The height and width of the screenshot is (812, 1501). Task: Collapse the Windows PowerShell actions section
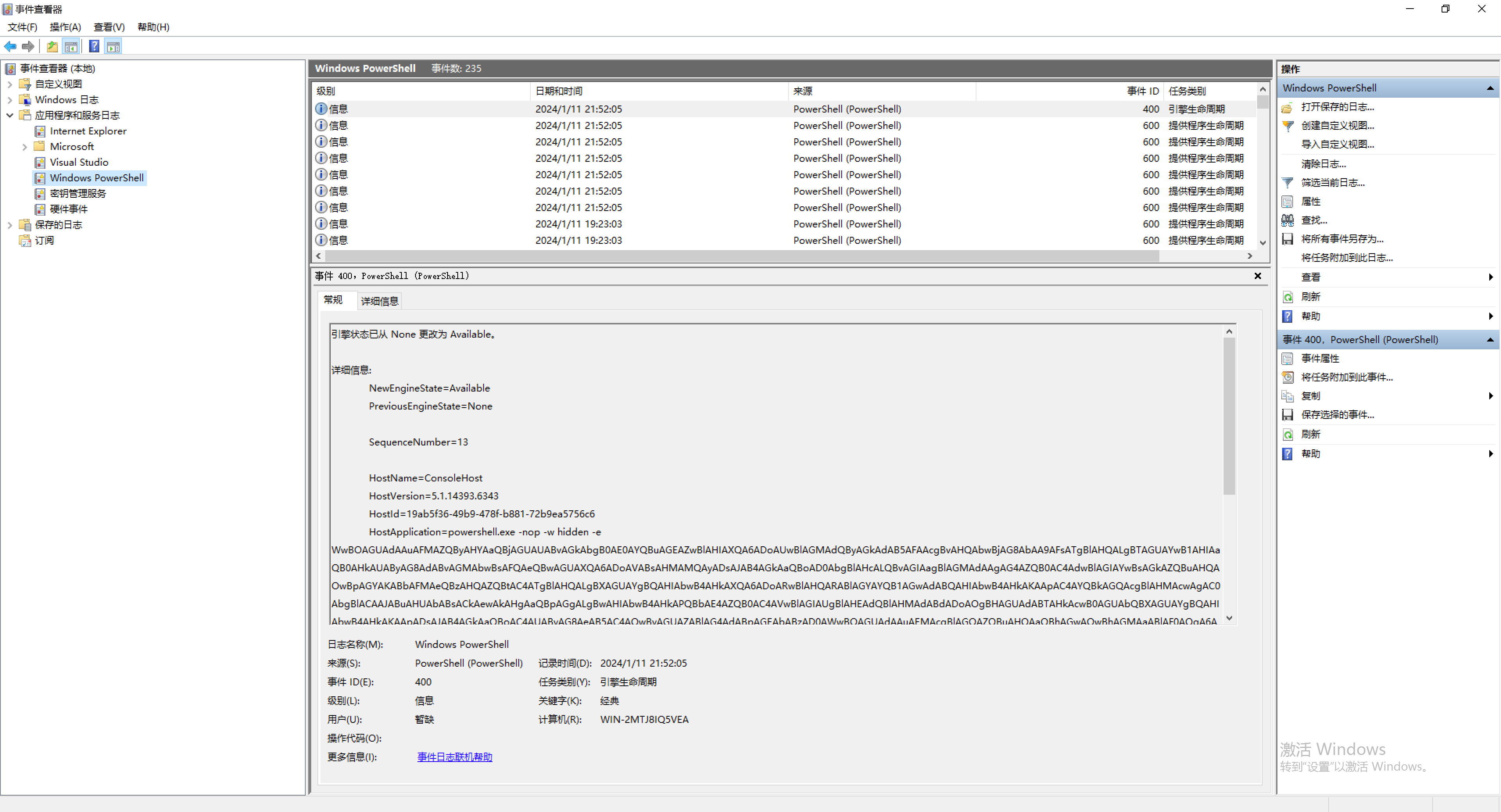[x=1490, y=89]
